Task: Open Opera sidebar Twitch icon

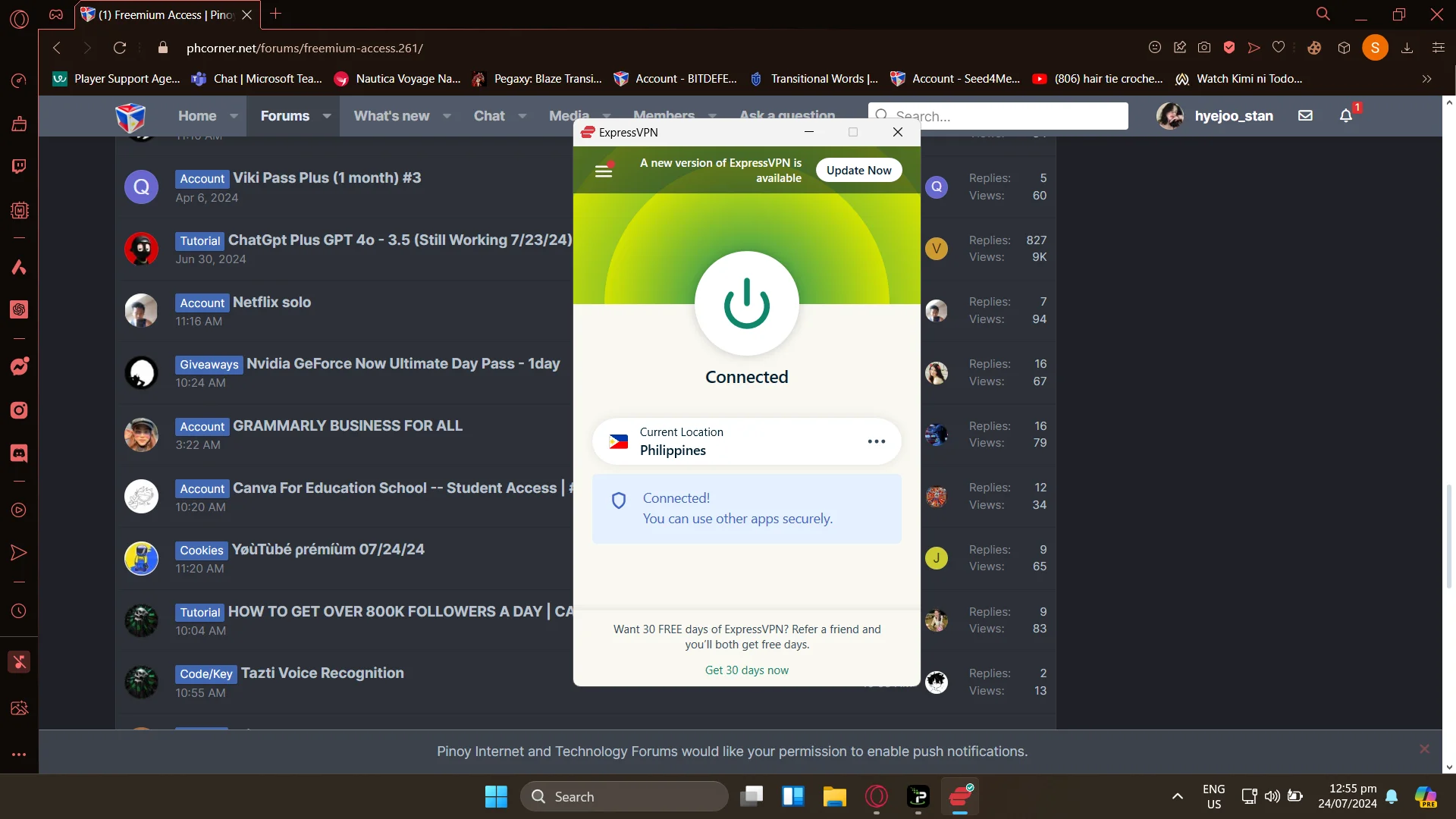Action: click(x=19, y=167)
